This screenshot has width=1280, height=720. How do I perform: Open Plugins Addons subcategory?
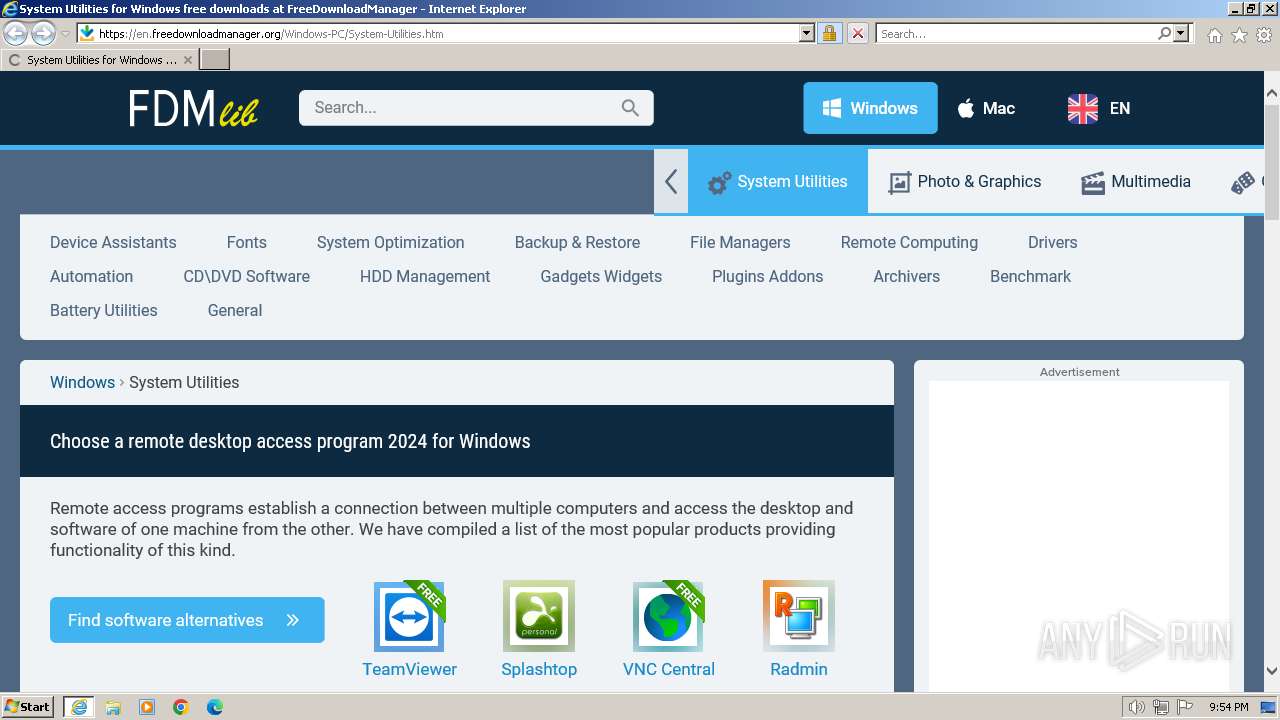click(767, 276)
